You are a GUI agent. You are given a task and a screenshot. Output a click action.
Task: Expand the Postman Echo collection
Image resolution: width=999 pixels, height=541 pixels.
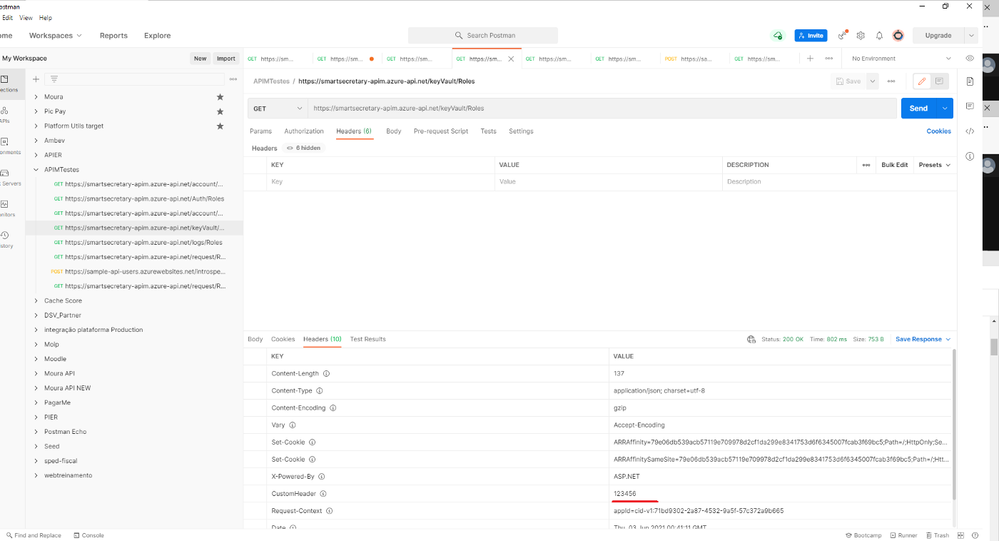(36, 432)
